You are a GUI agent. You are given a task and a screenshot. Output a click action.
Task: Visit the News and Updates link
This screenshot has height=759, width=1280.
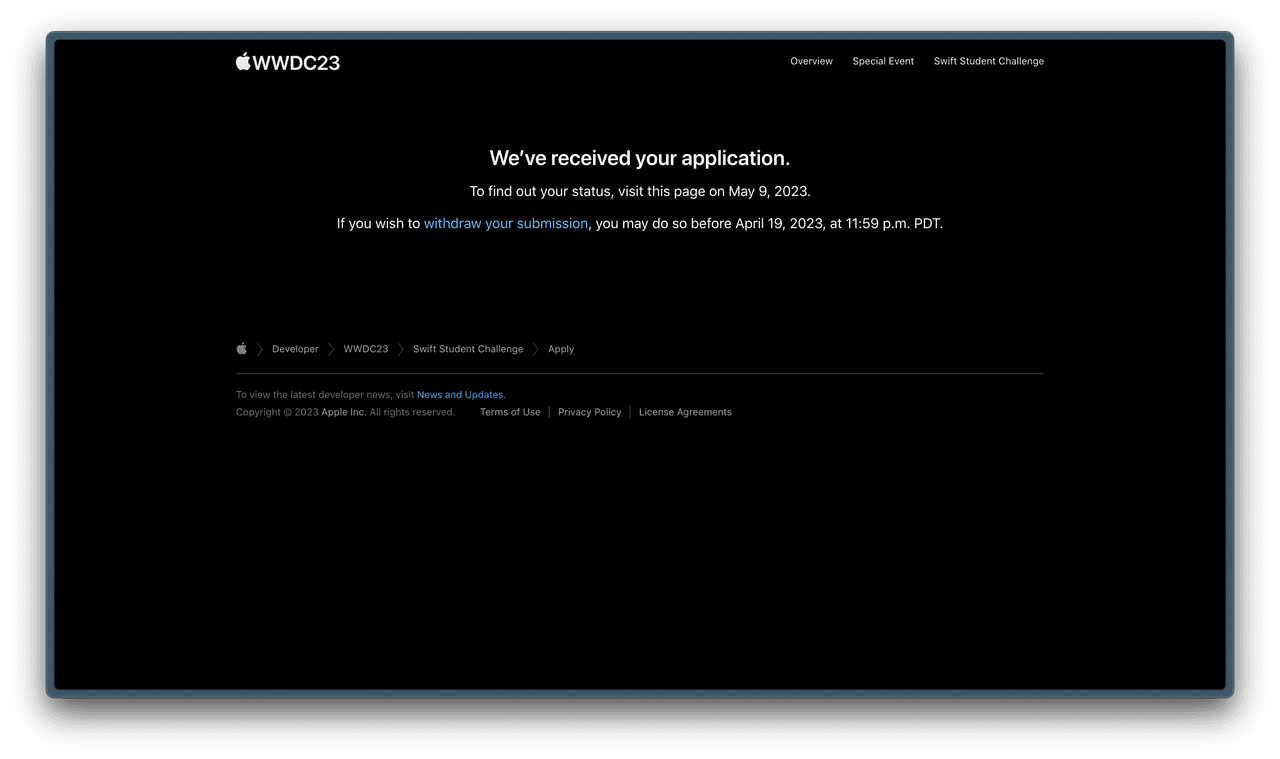(x=460, y=395)
